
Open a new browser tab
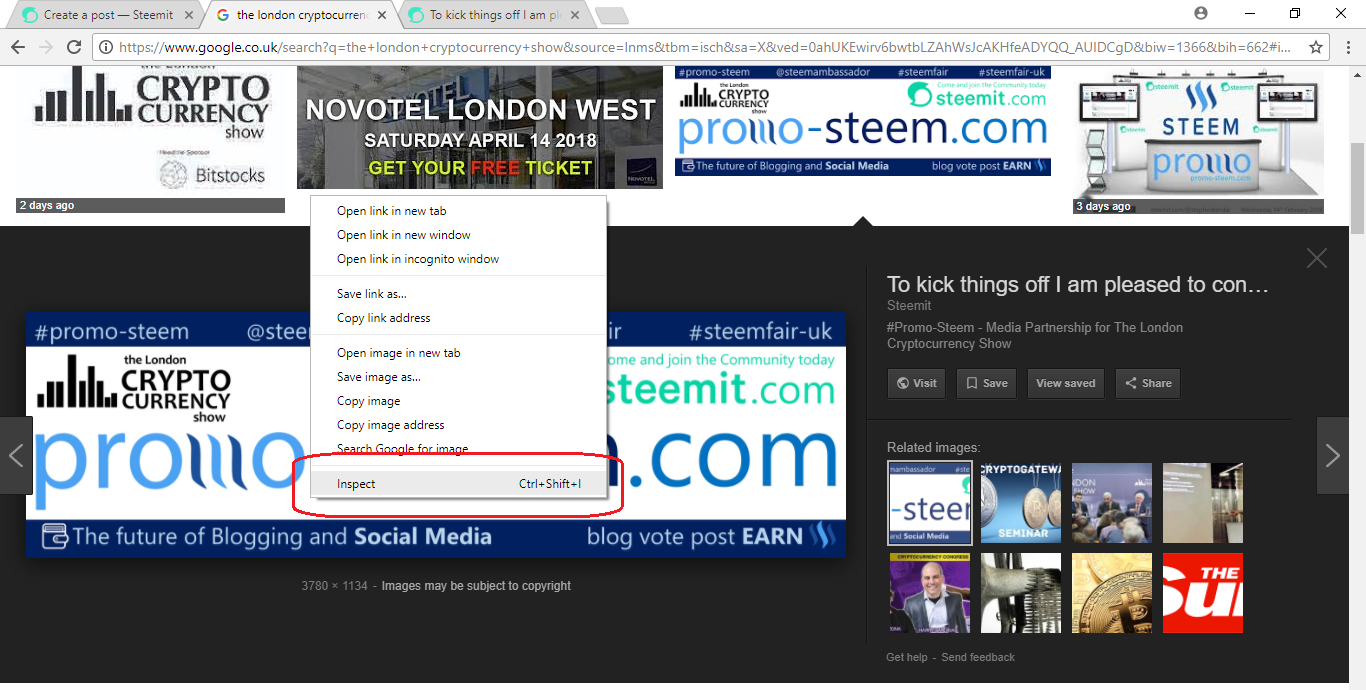611,15
